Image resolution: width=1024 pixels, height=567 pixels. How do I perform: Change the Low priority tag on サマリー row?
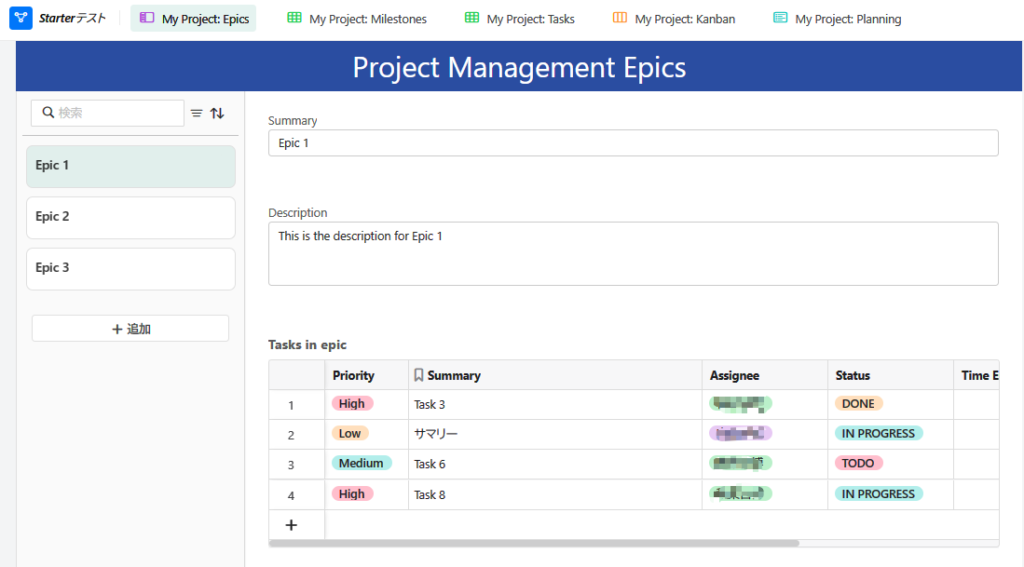350,434
